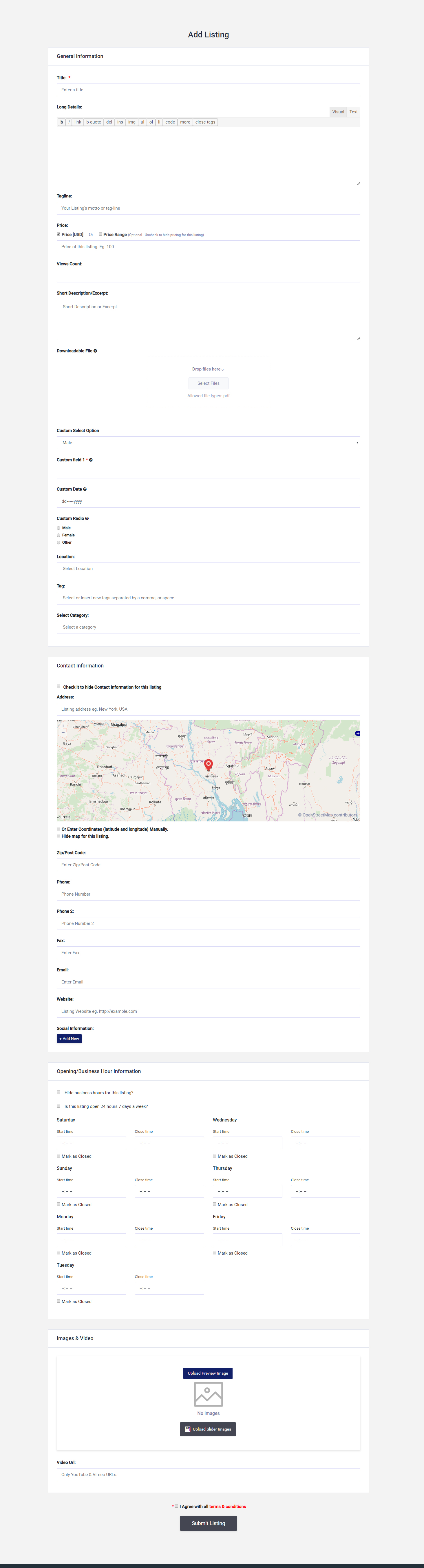Expand the Select a category dropdown
This screenshot has height=1568, width=424.
208,627
